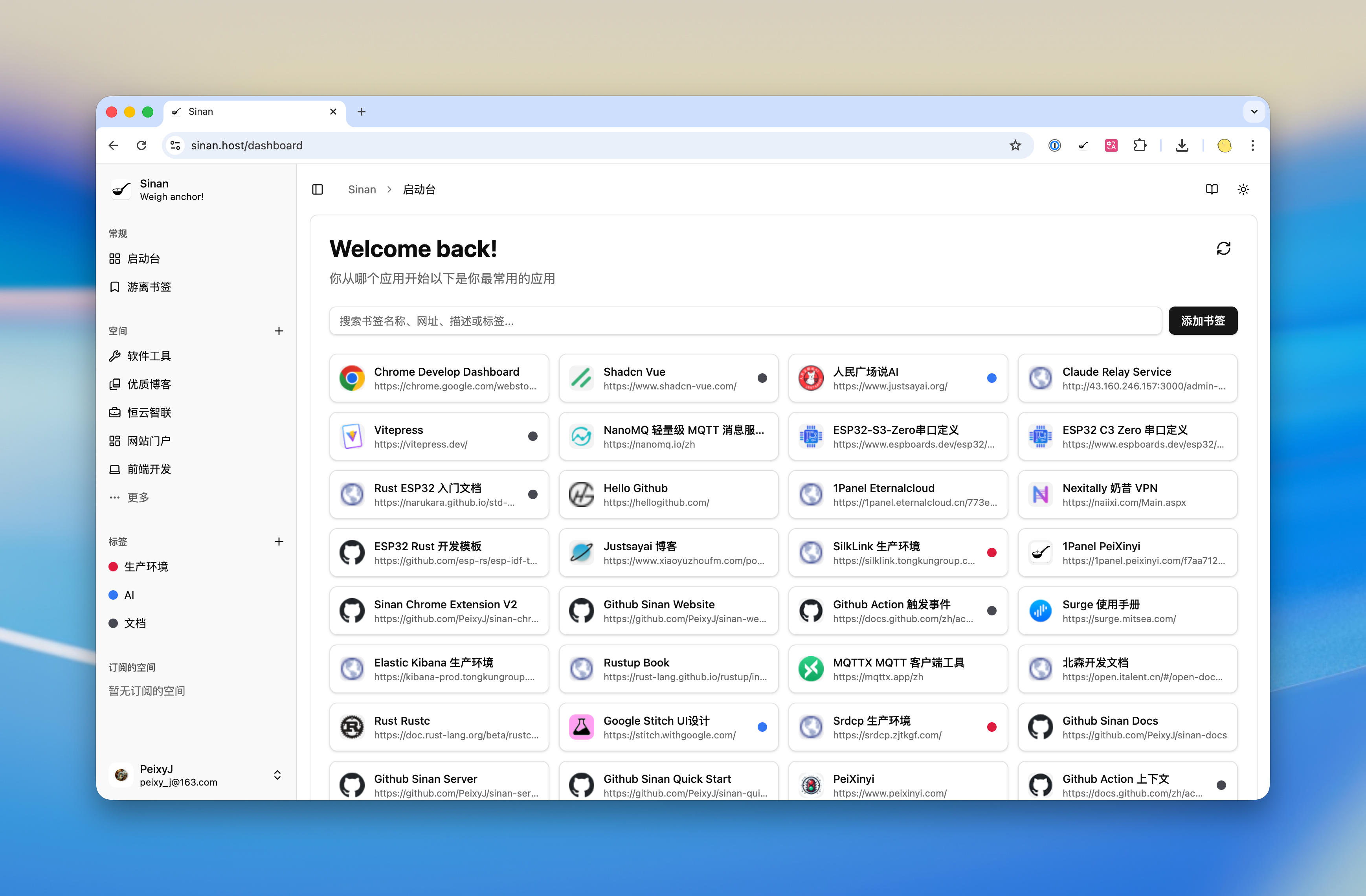Add a new space with plus
Viewport: 1366px width, 896px height.
click(x=279, y=330)
